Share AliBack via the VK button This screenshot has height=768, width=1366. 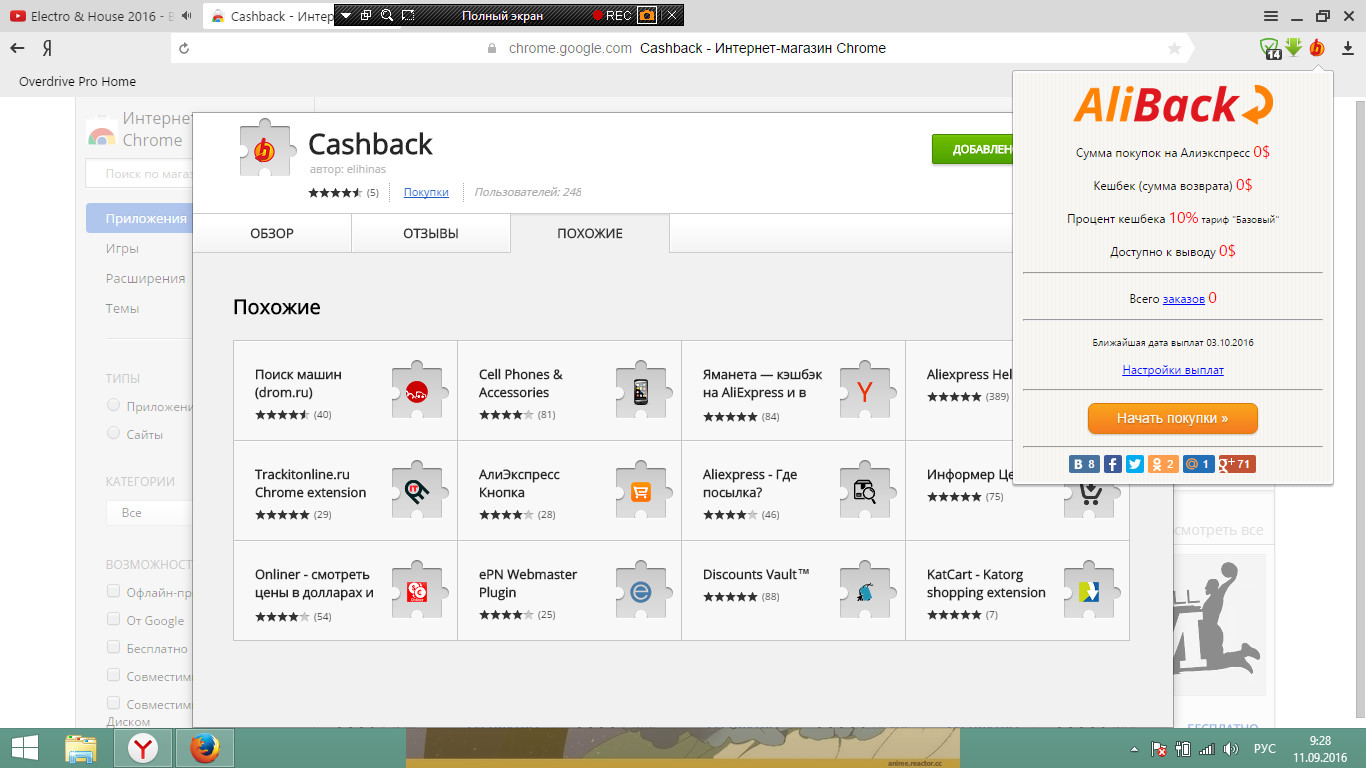(x=1085, y=464)
